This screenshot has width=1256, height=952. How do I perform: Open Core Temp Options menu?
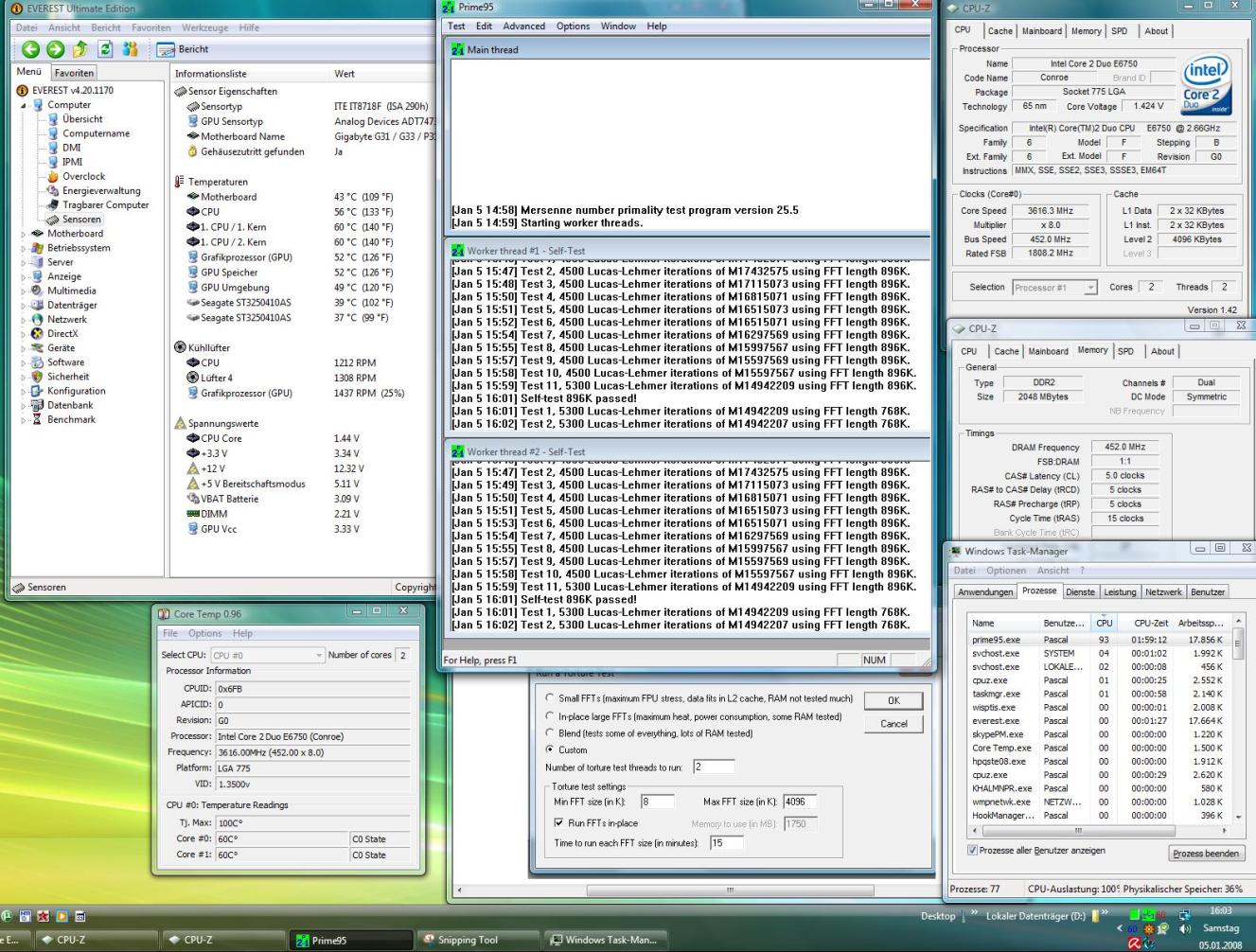(x=204, y=633)
